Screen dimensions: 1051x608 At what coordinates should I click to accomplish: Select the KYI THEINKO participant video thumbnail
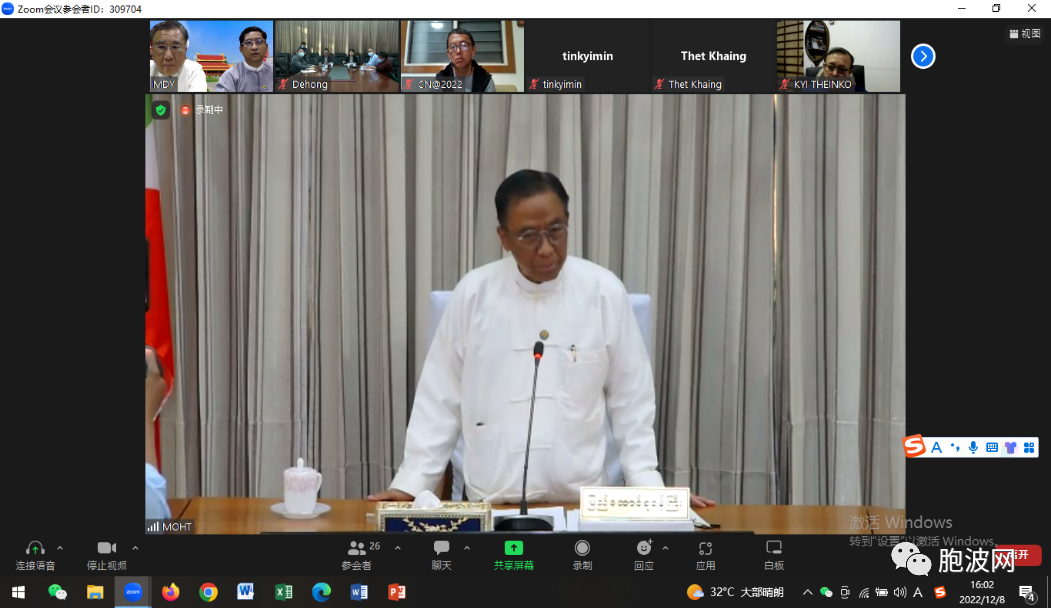point(839,56)
